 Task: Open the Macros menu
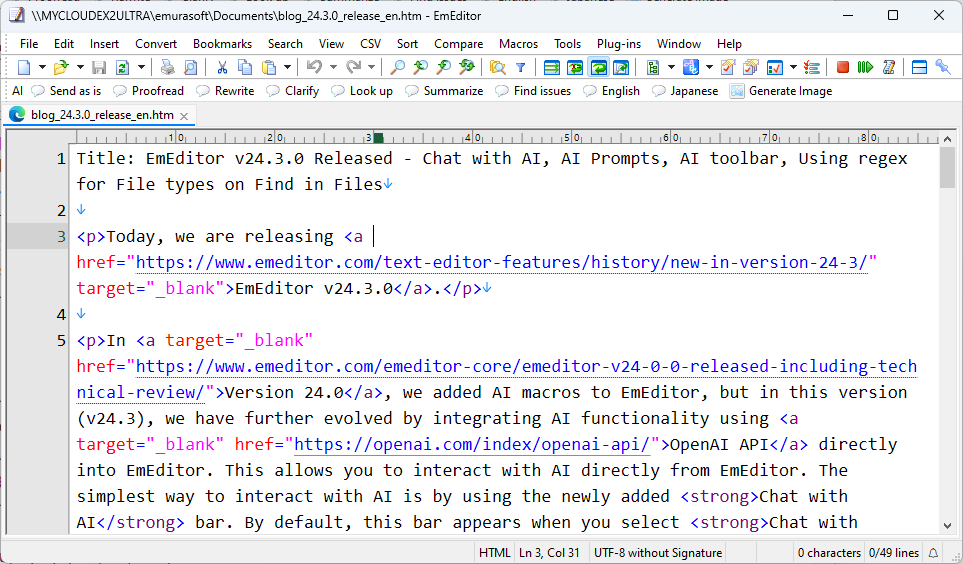click(518, 44)
